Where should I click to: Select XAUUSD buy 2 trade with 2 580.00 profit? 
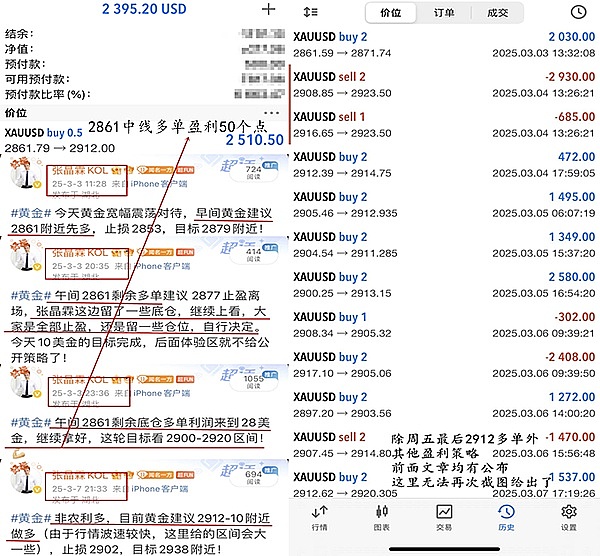click(445, 284)
